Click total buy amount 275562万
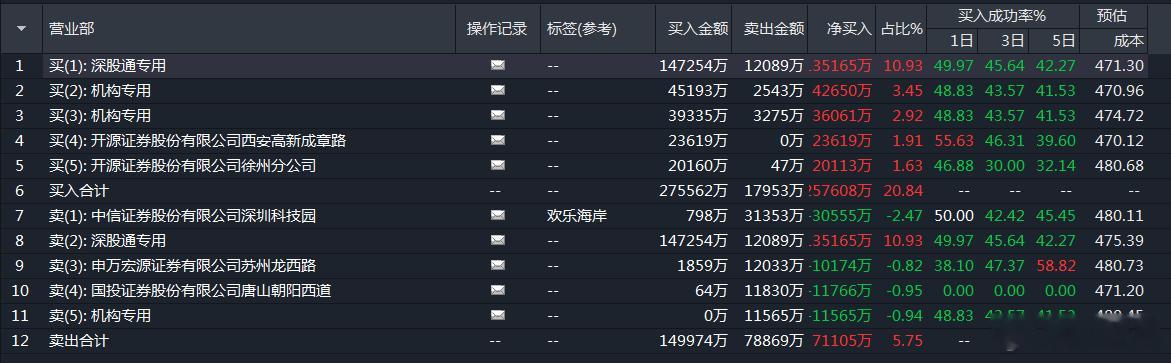Screen dimensions: 1171x363 pyautogui.click(x=694, y=190)
